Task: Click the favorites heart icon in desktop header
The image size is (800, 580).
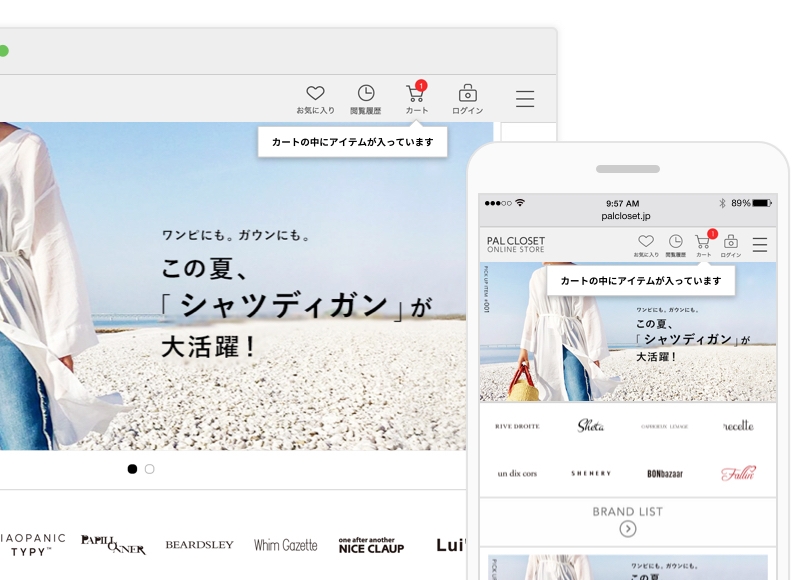Action: [x=315, y=95]
